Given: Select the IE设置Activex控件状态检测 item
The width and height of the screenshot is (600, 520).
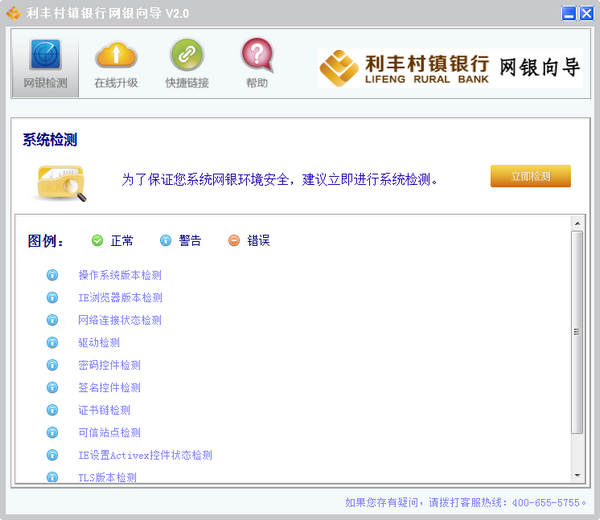Looking at the screenshot, I should 145,455.
